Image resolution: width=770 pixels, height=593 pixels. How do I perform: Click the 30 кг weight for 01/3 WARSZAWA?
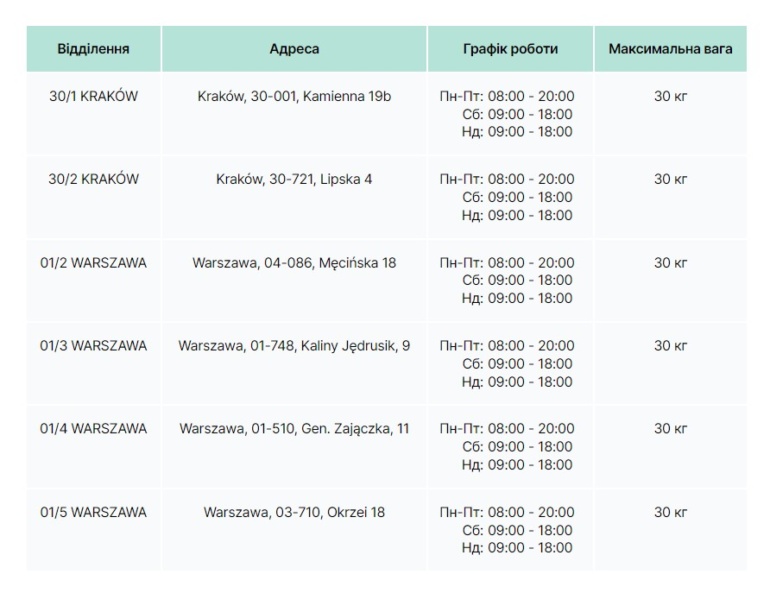pos(670,346)
